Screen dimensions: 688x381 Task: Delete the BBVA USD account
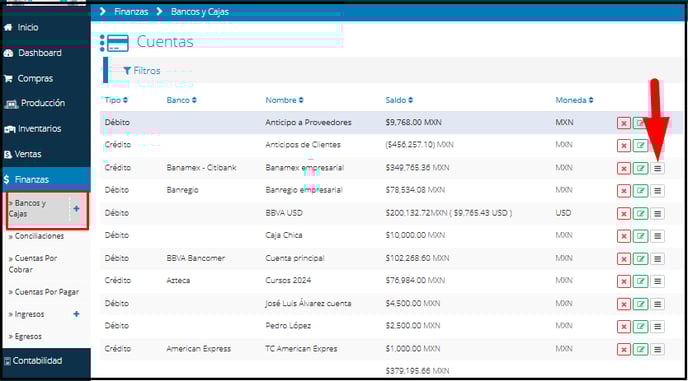click(x=624, y=213)
